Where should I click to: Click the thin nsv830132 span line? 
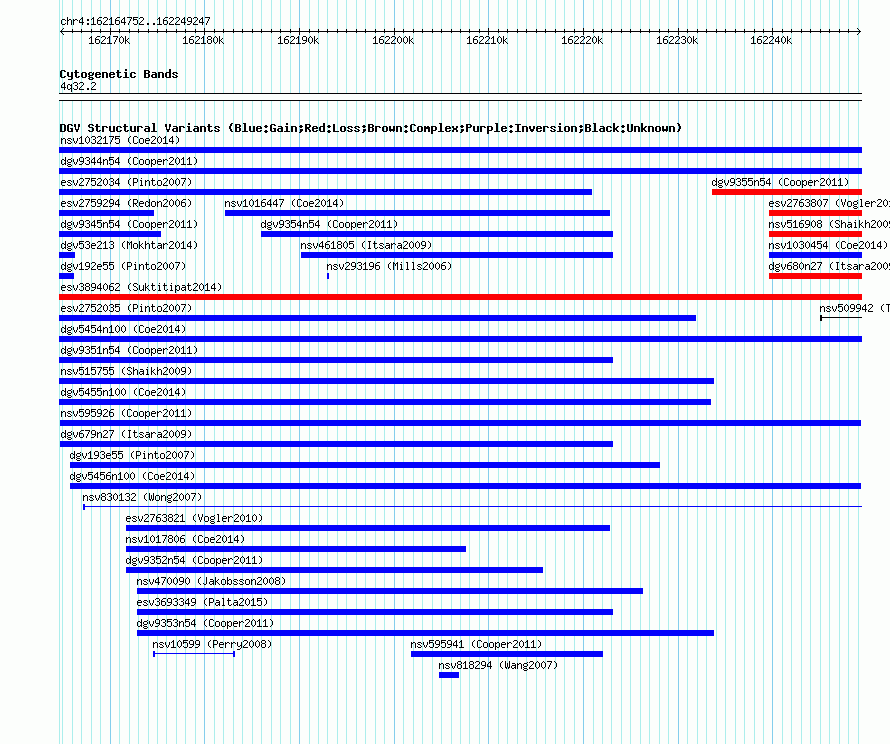(x=472, y=506)
